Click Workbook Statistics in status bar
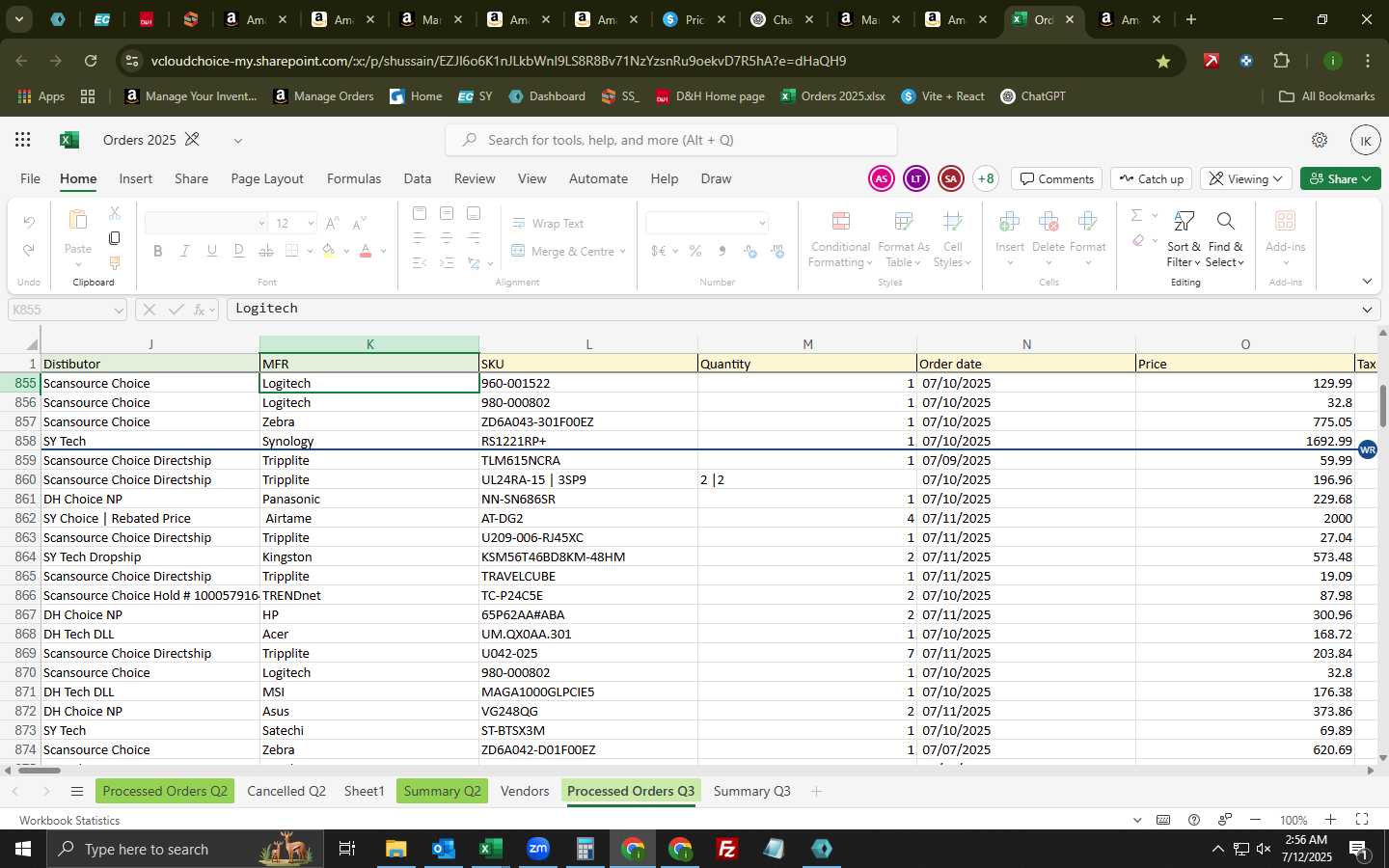Screen dimensions: 1389x868 point(69,820)
